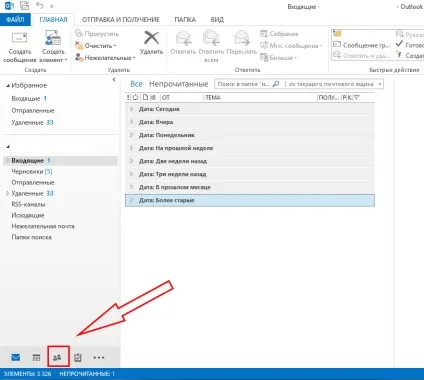The width and height of the screenshot is (424, 380).
Task: Open Очистить dropdown
Action: tap(96, 46)
